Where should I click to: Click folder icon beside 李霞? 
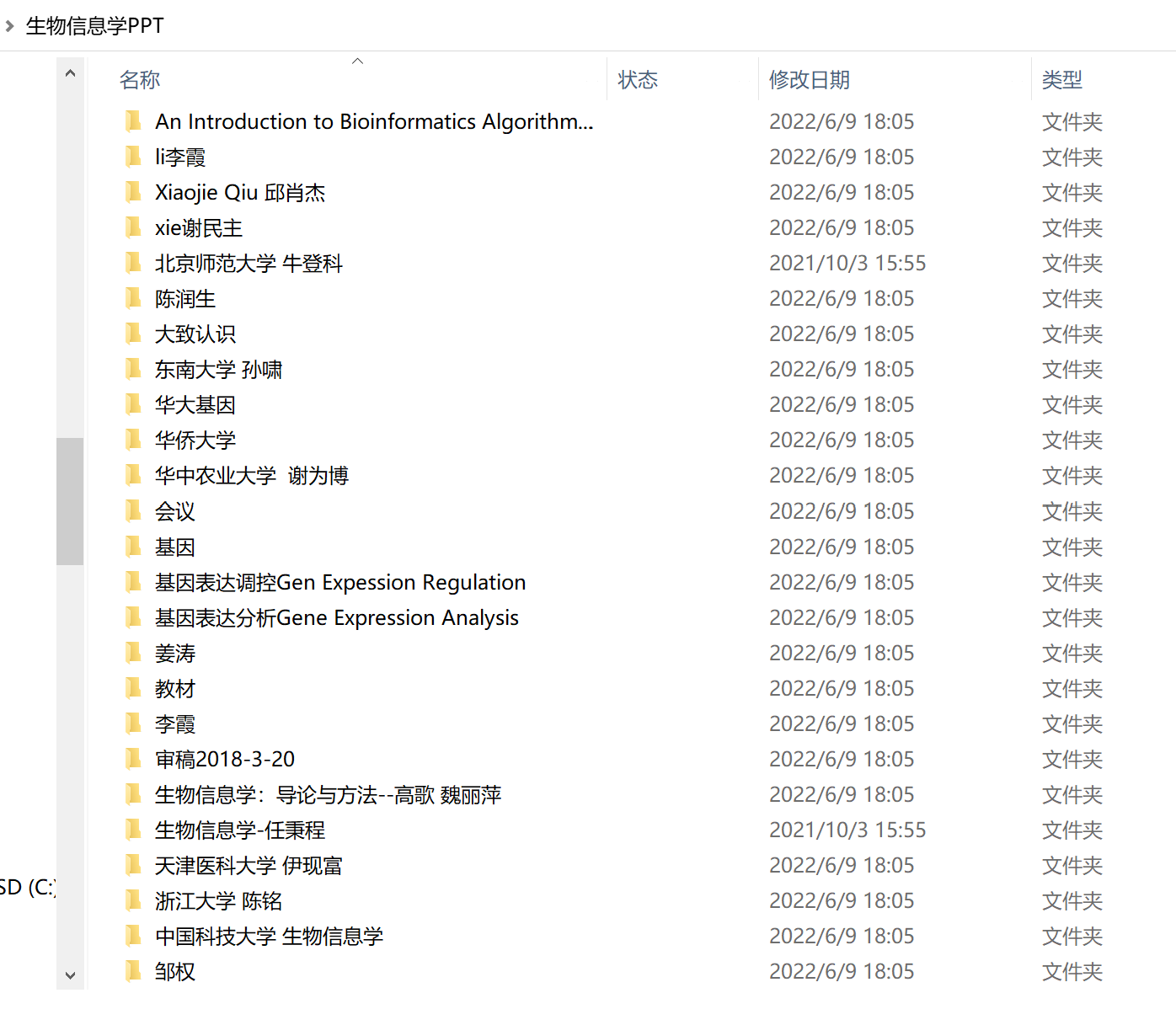pyautogui.click(x=133, y=723)
